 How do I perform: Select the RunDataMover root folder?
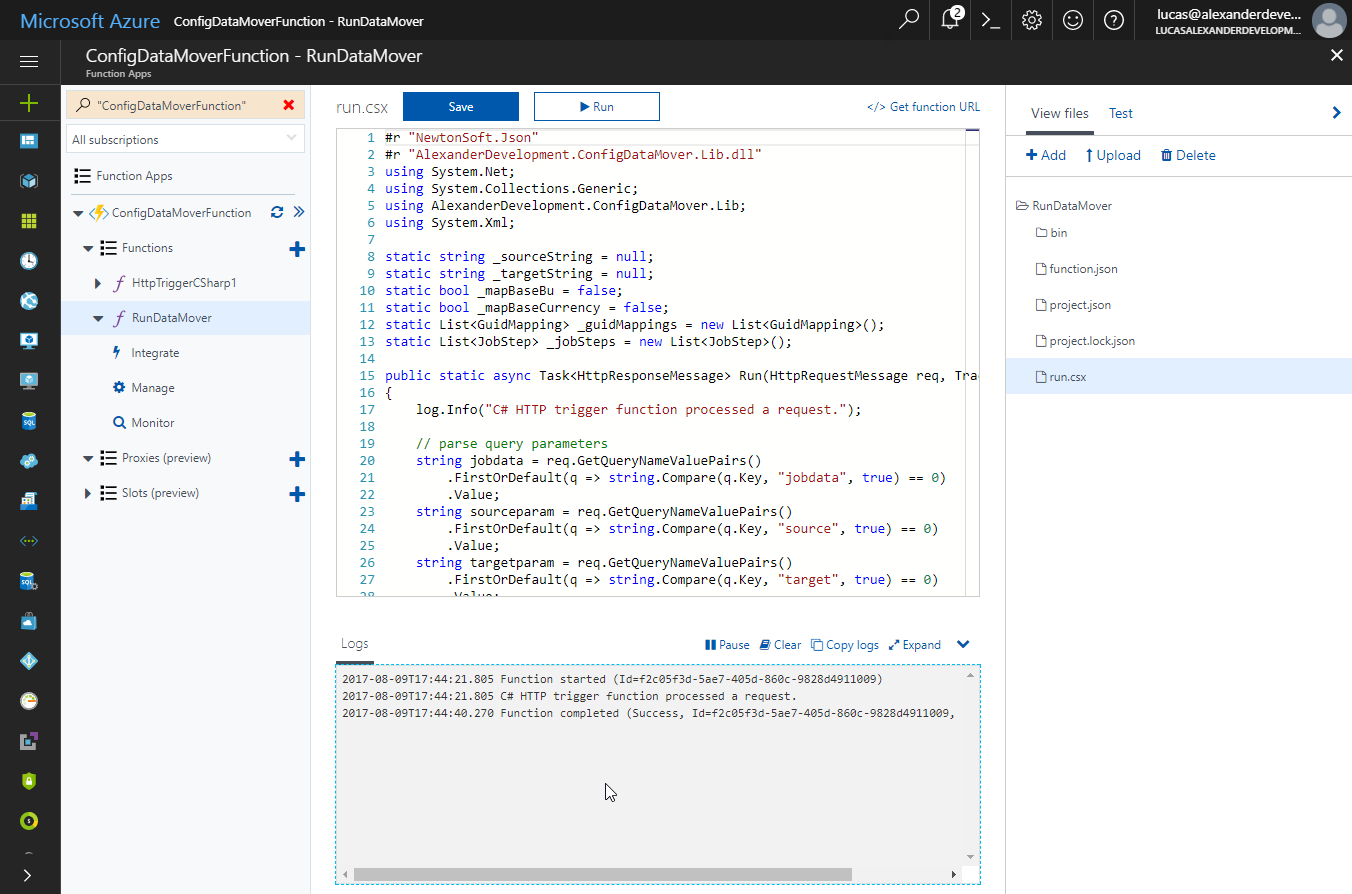click(x=1064, y=206)
